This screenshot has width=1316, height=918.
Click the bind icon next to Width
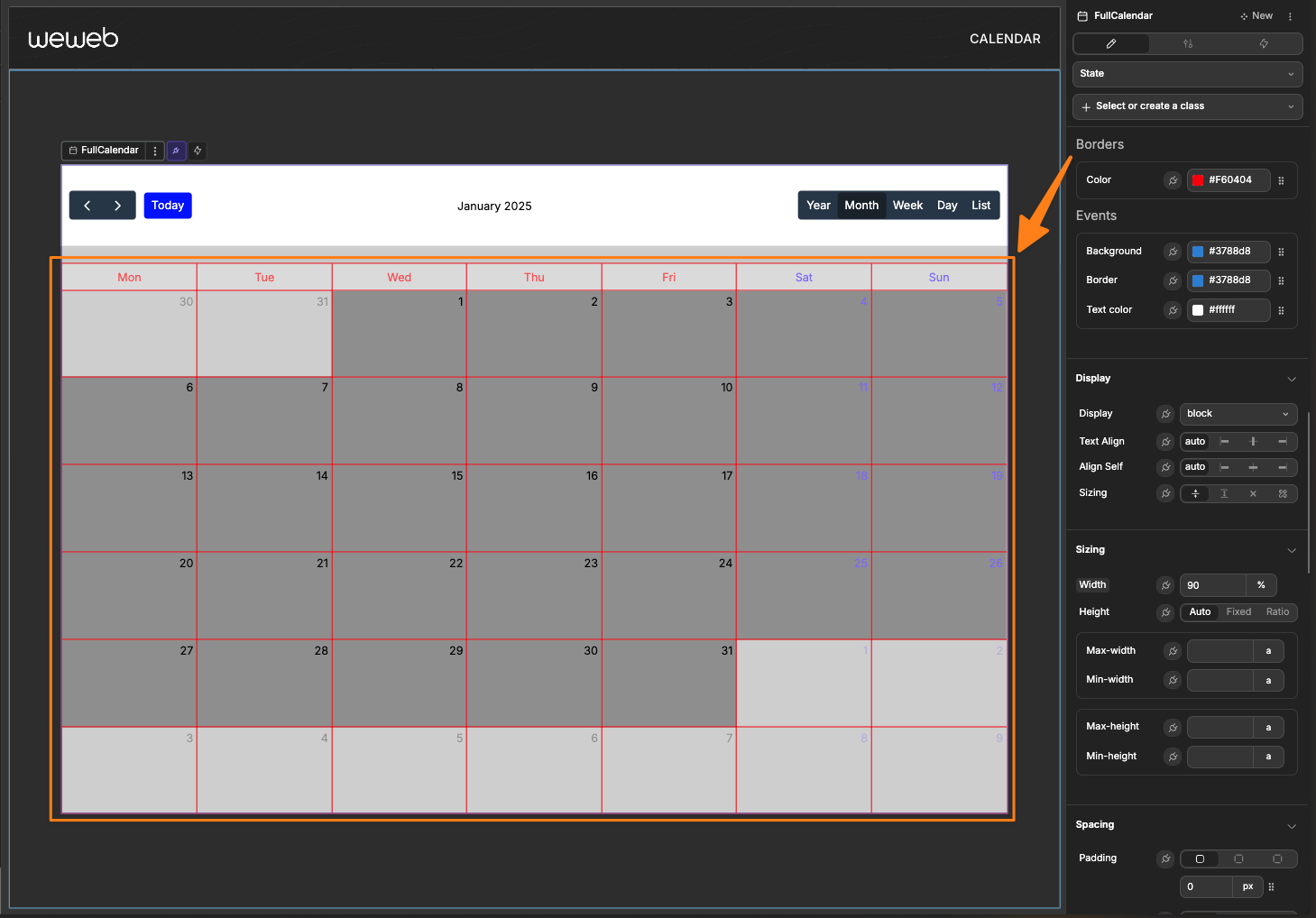point(1165,585)
